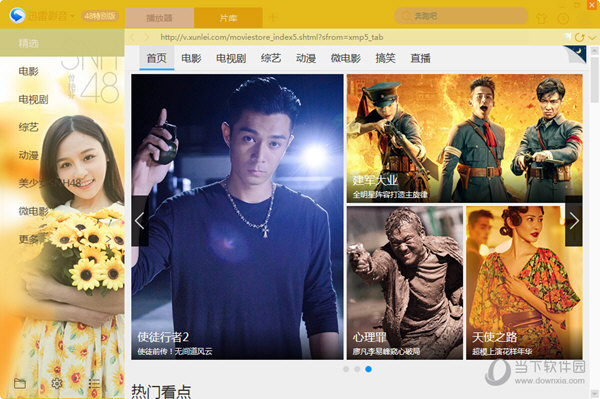Image resolution: width=600 pixels, height=399 pixels.
Task: Go forward with the browser forward arrow
Action: point(146,37)
